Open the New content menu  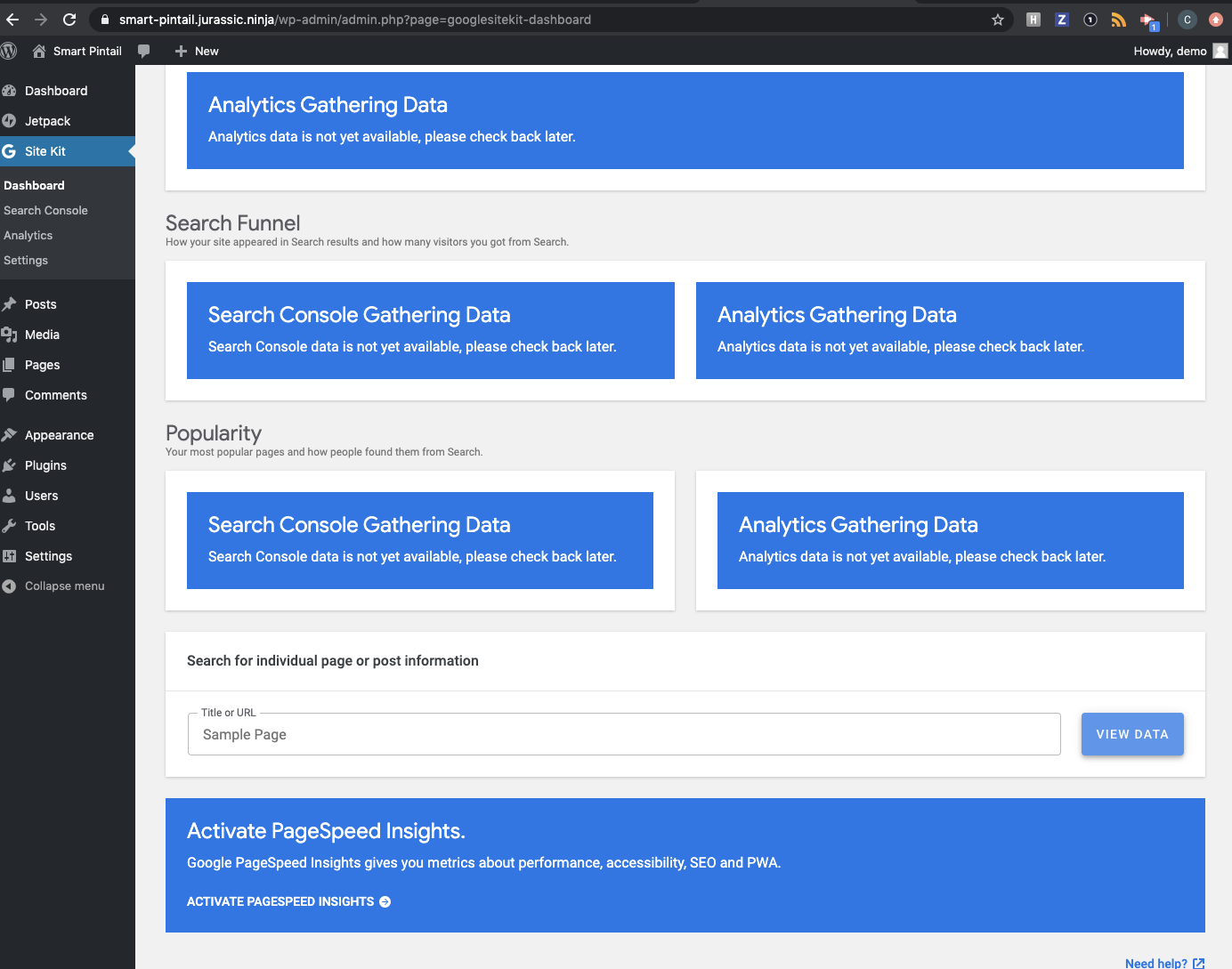click(197, 51)
